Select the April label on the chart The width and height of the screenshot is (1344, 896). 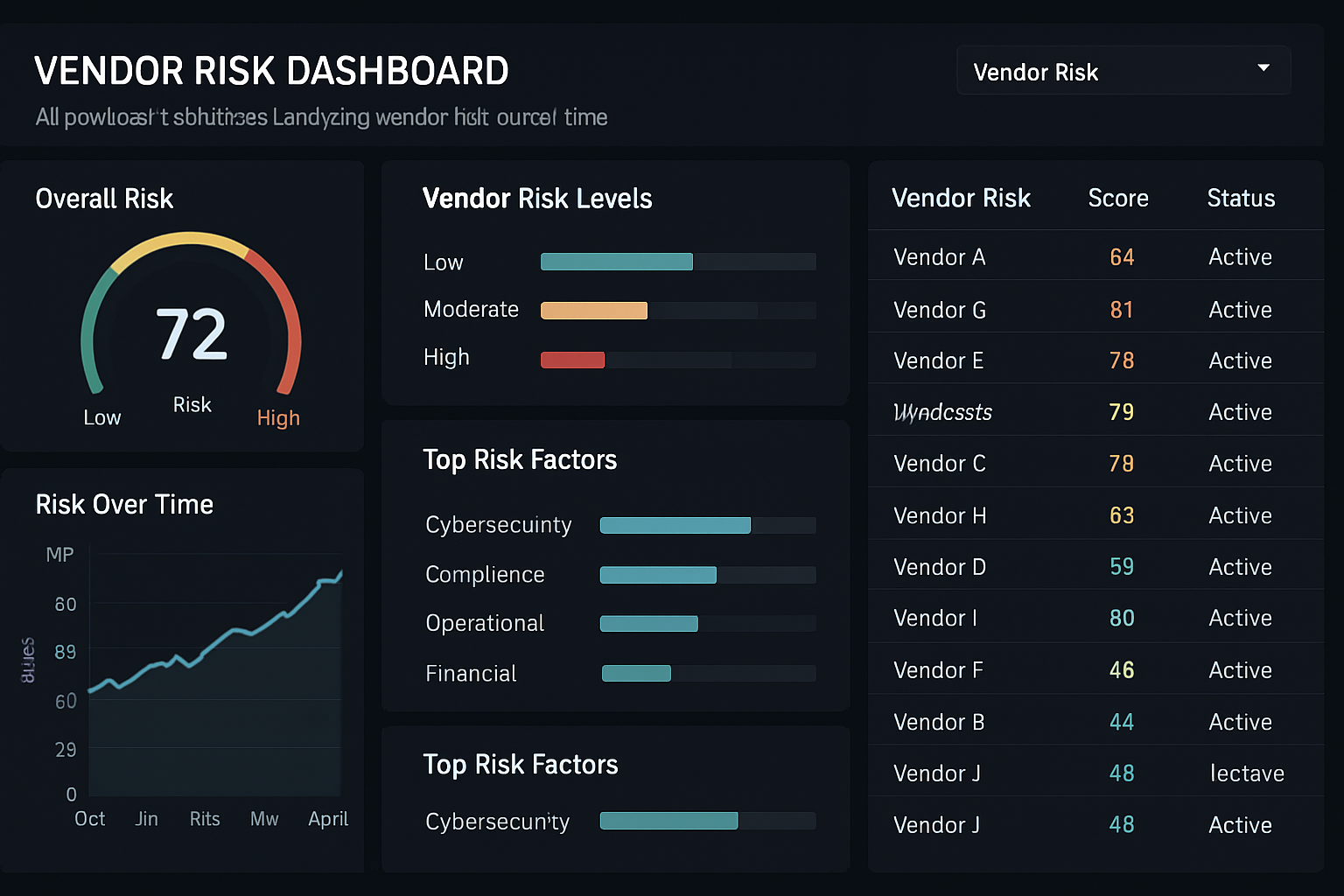[328, 819]
